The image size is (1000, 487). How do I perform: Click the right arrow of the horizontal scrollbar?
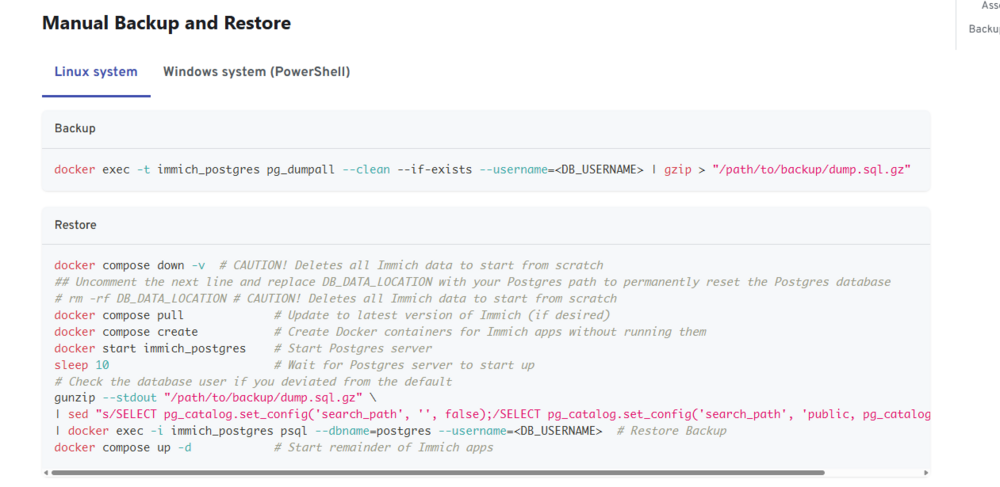(927, 472)
